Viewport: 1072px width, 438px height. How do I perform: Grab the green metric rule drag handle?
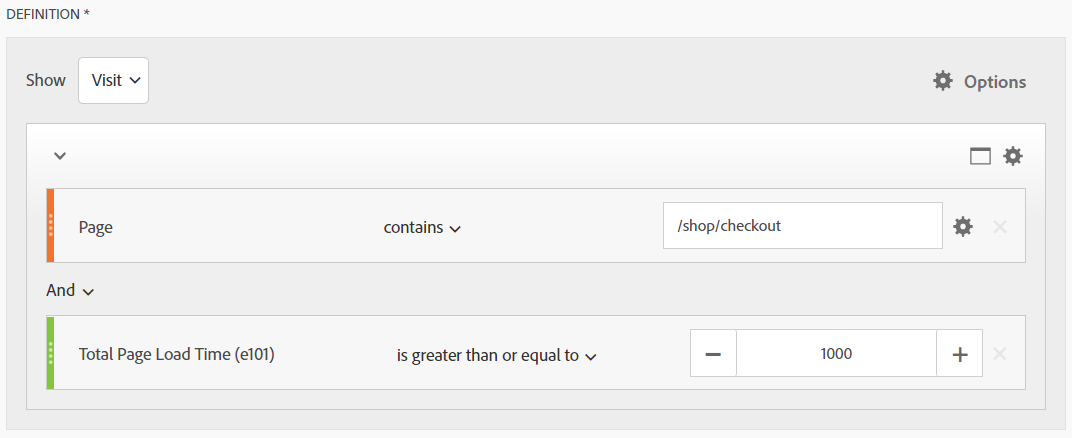pos(51,353)
